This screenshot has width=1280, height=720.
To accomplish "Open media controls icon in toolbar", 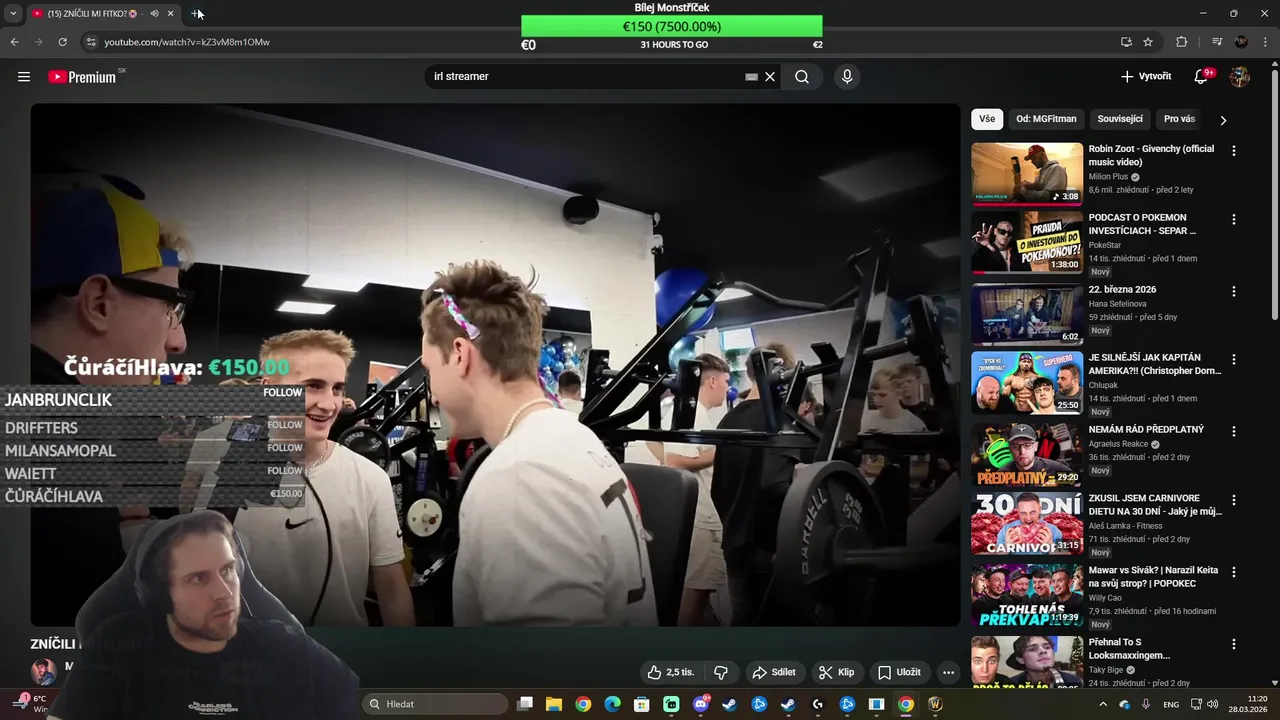I will tap(1217, 42).
